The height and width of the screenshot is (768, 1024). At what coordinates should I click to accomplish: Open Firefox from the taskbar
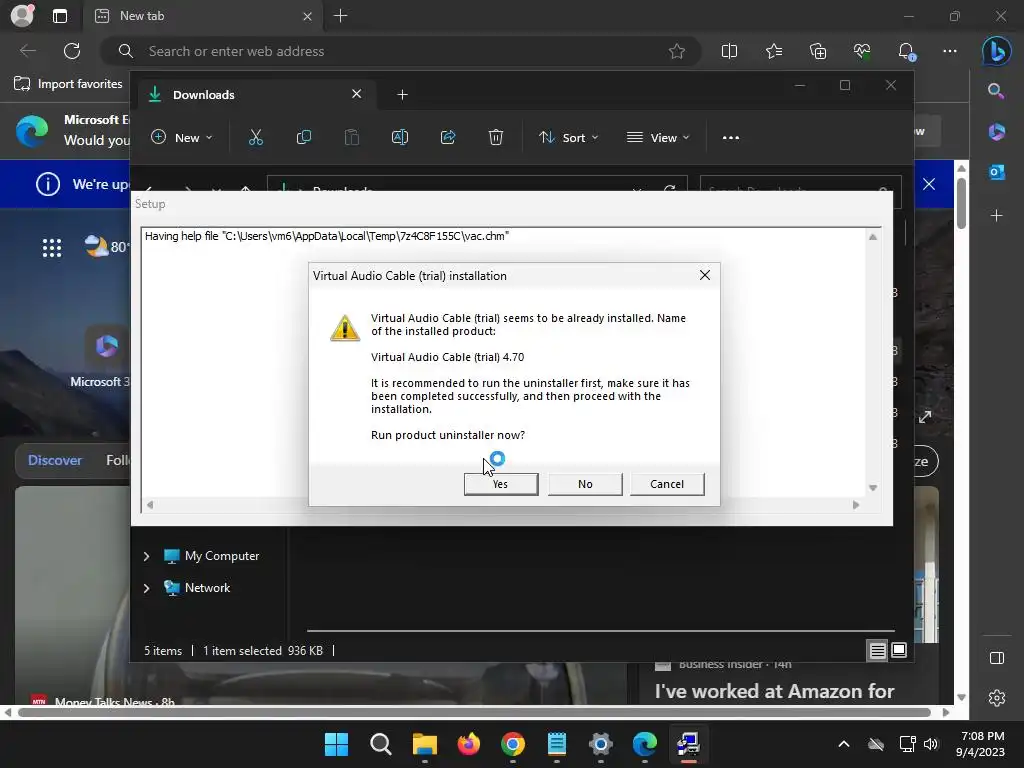(468, 744)
